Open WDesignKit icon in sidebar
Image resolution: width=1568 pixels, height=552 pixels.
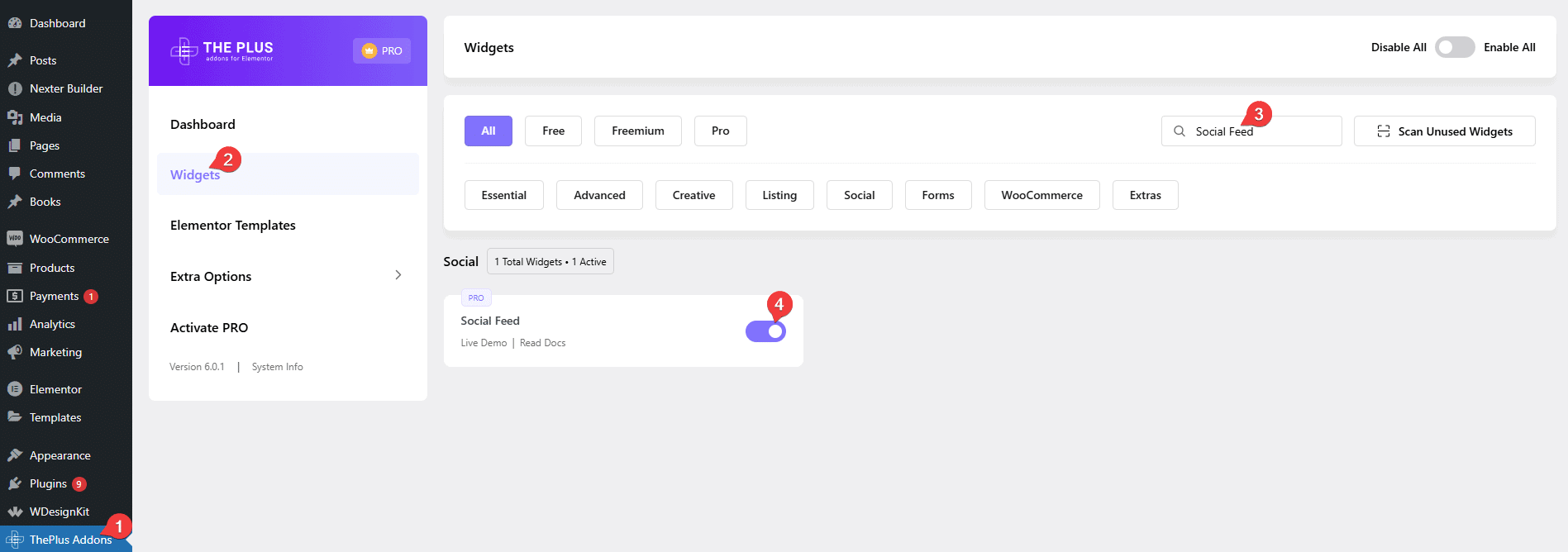click(15, 512)
